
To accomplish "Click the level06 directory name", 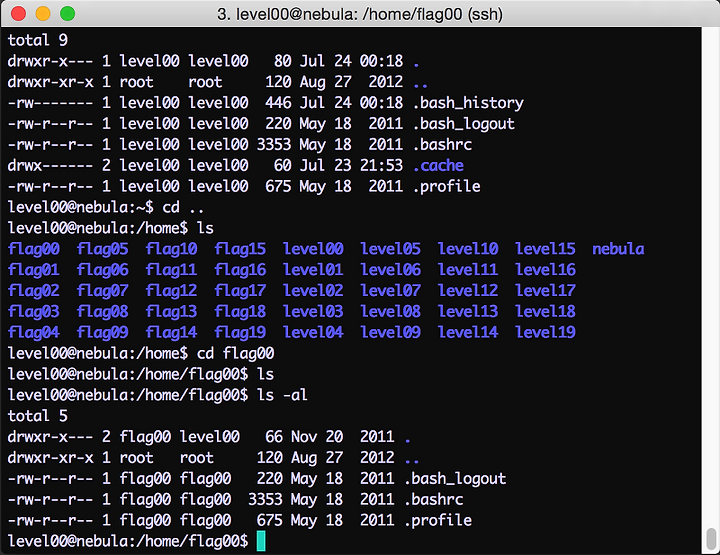I will pos(391,269).
